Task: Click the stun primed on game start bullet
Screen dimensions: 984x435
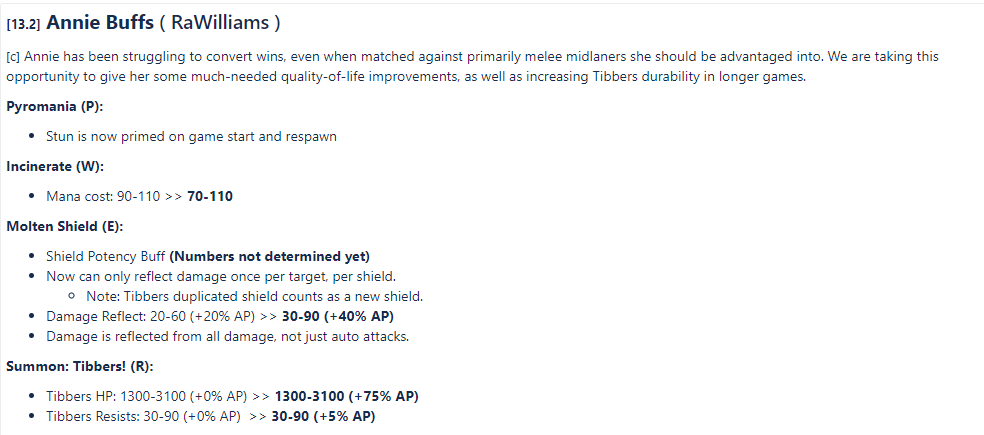Action: pos(191,136)
